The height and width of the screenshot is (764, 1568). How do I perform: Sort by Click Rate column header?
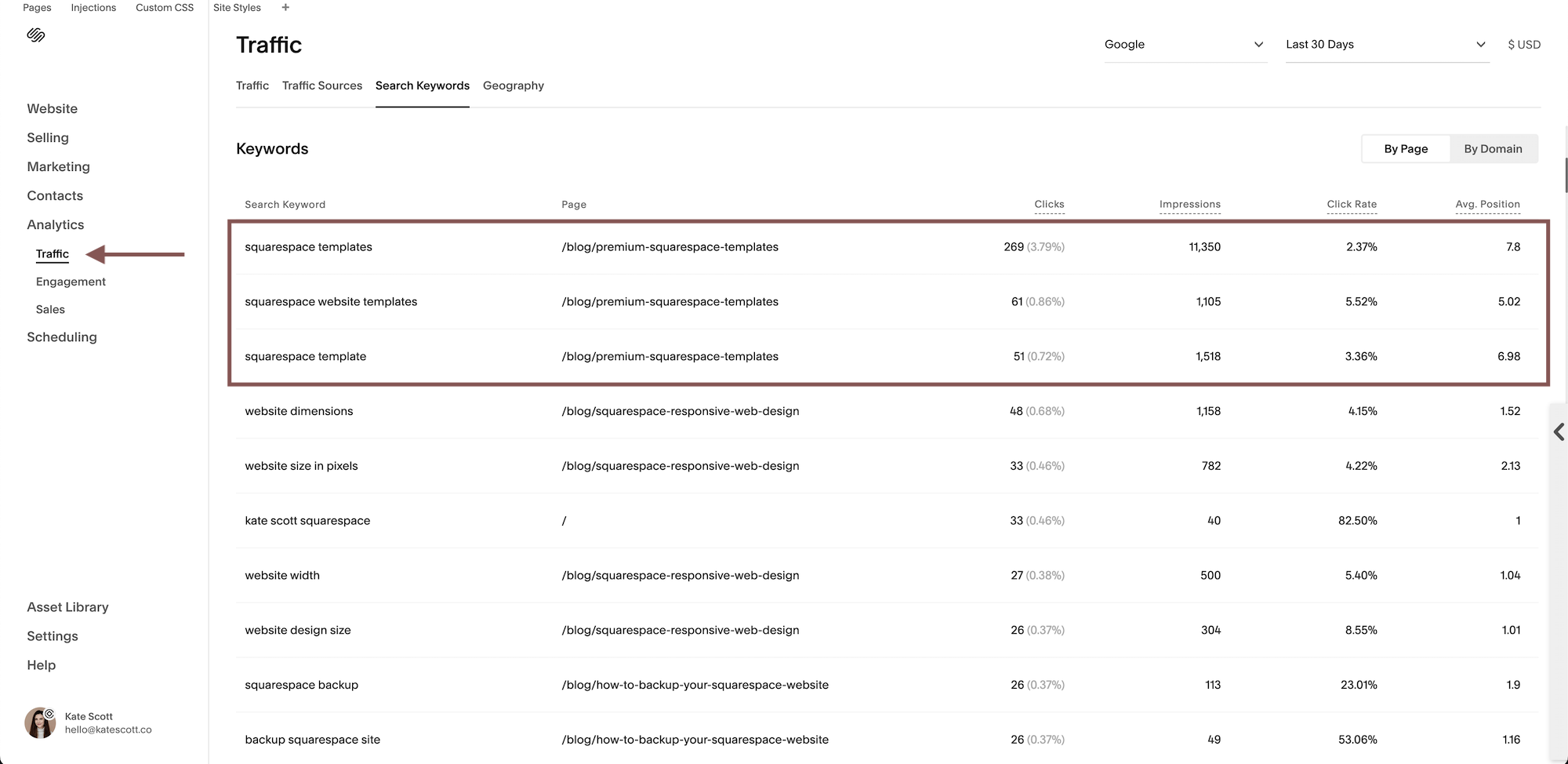click(x=1352, y=205)
